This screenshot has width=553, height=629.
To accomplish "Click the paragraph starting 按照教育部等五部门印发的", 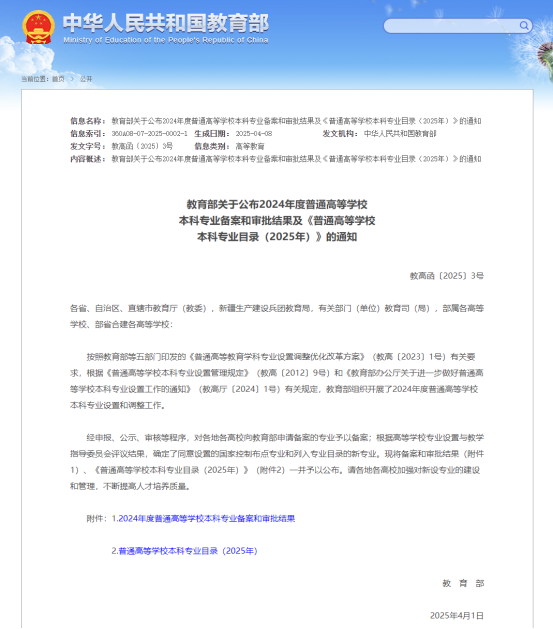I will 277,381.
